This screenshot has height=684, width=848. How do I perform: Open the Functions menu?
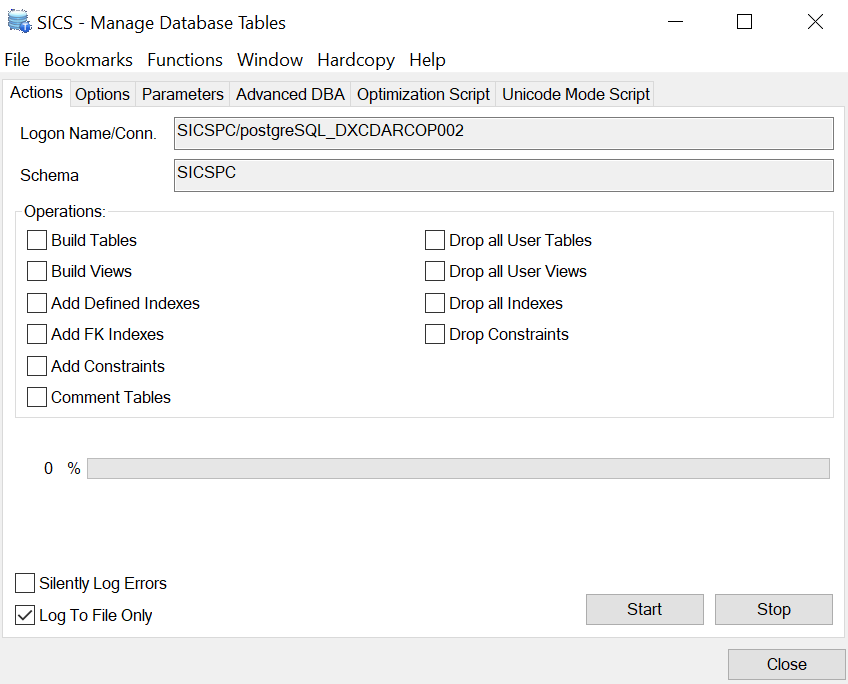coord(184,60)
